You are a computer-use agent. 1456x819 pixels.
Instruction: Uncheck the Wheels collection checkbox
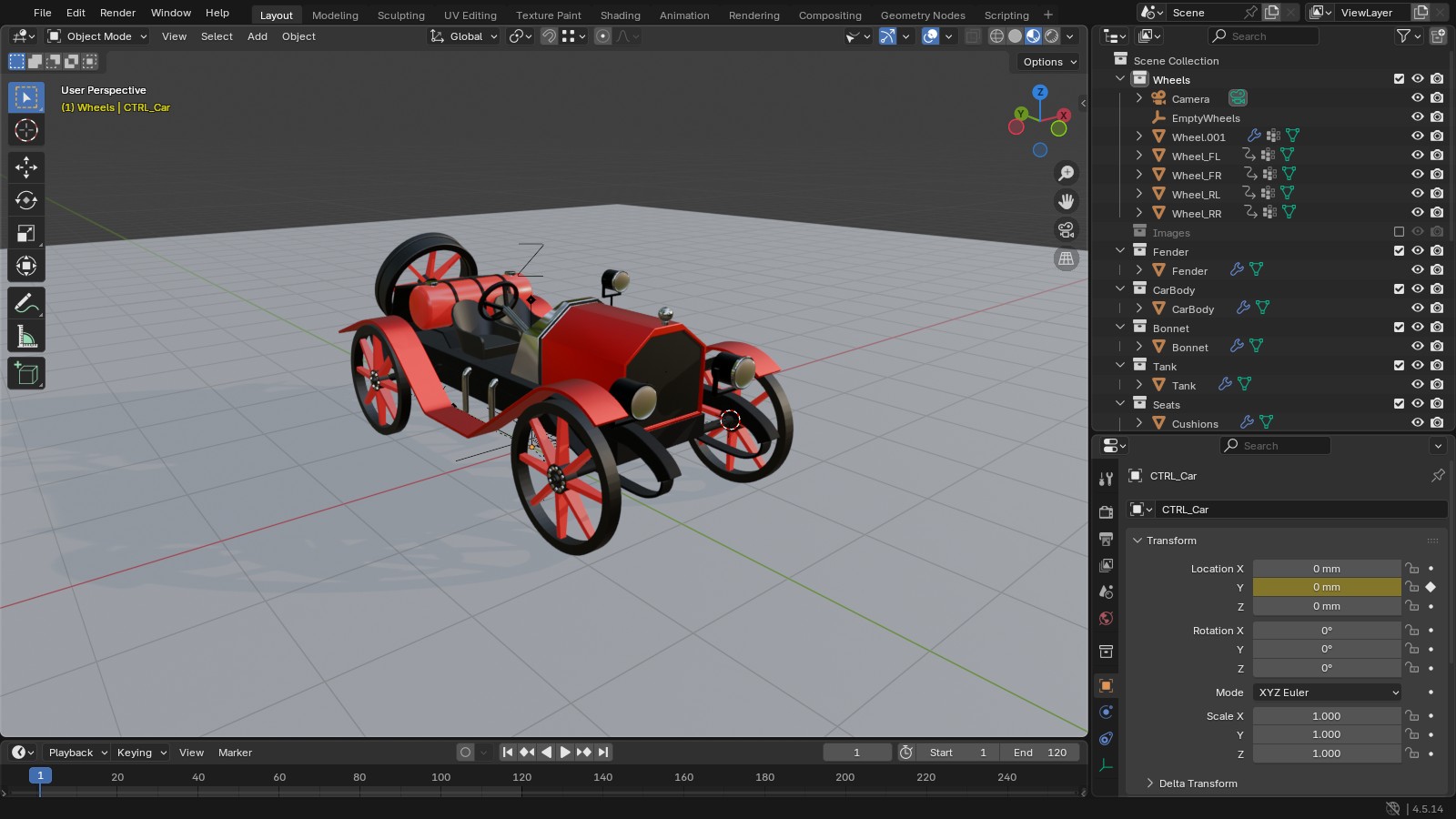(x=1399, y=79)
